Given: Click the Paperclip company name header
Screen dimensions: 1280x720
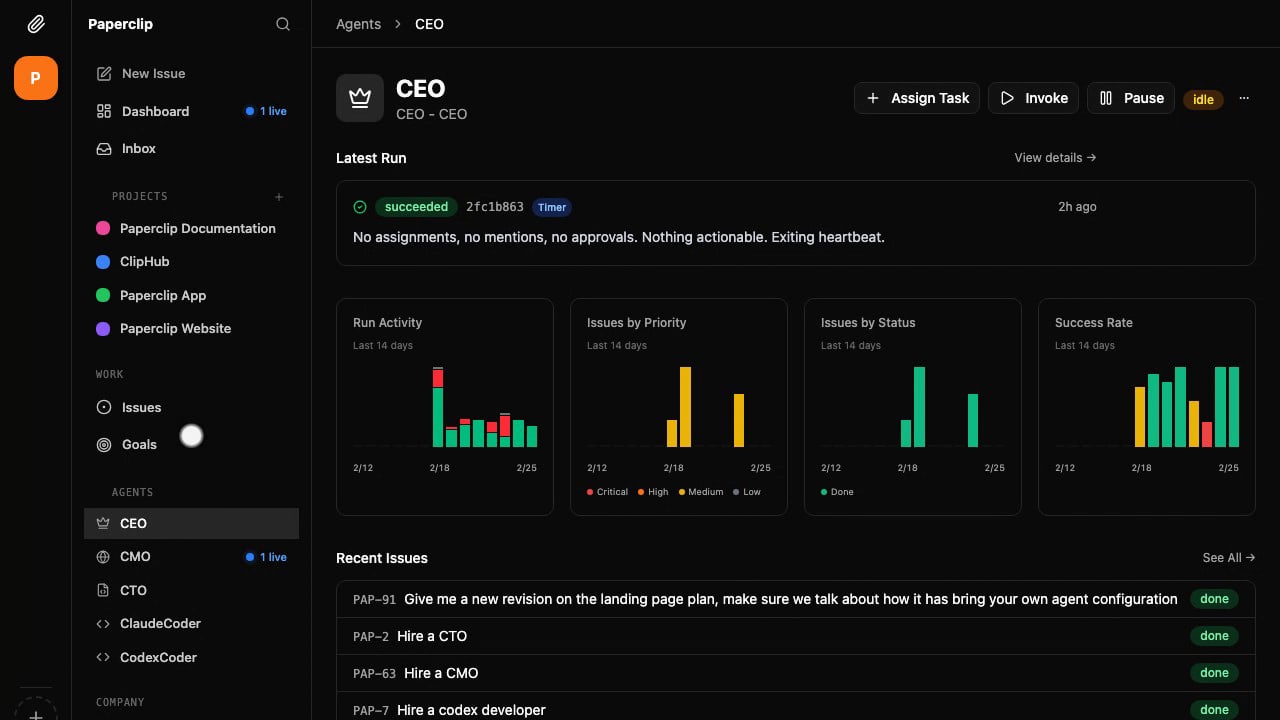Looking at the screenshot, I should (x=120, y=24).
